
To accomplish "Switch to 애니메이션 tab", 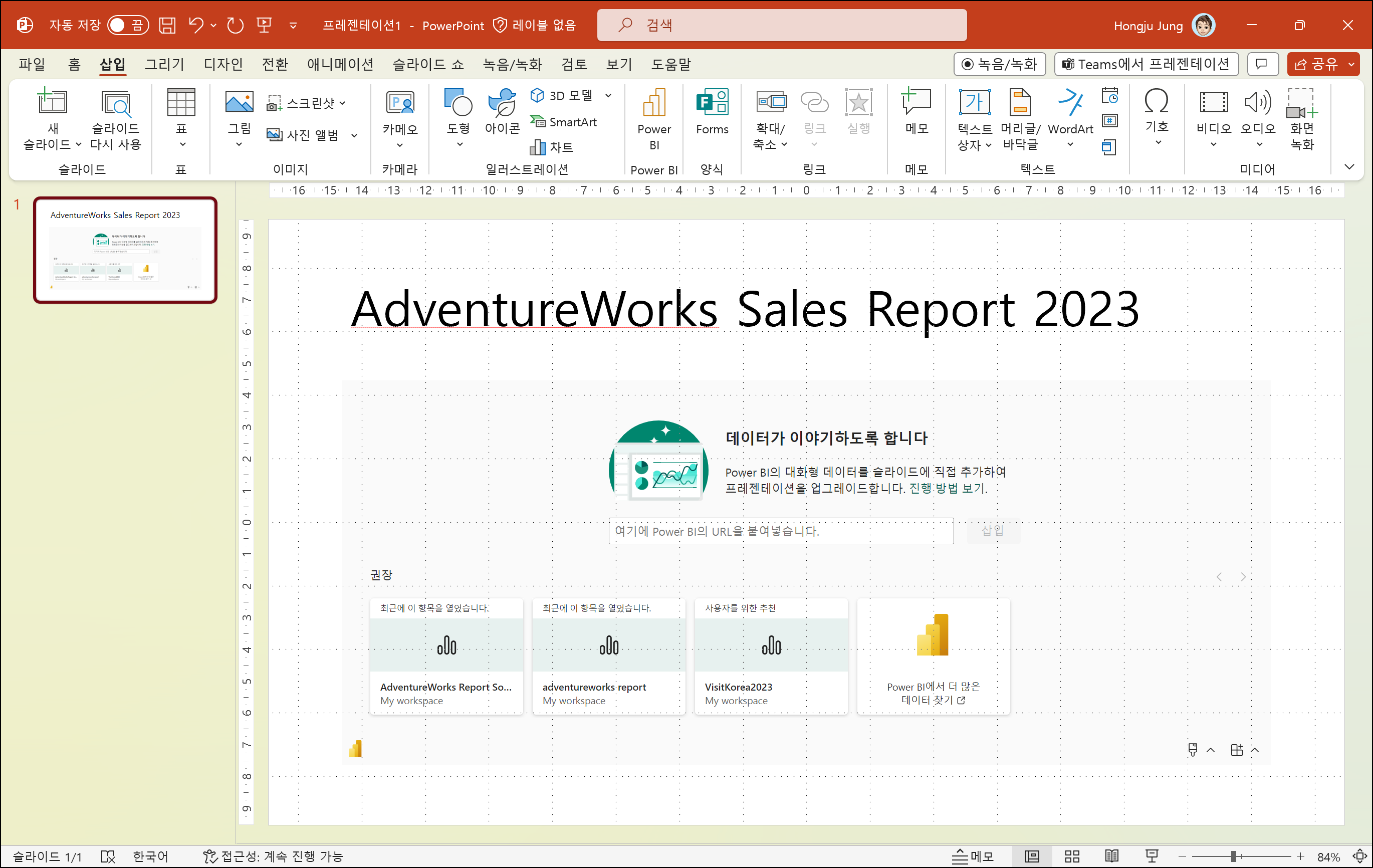I will coord(340,65).
